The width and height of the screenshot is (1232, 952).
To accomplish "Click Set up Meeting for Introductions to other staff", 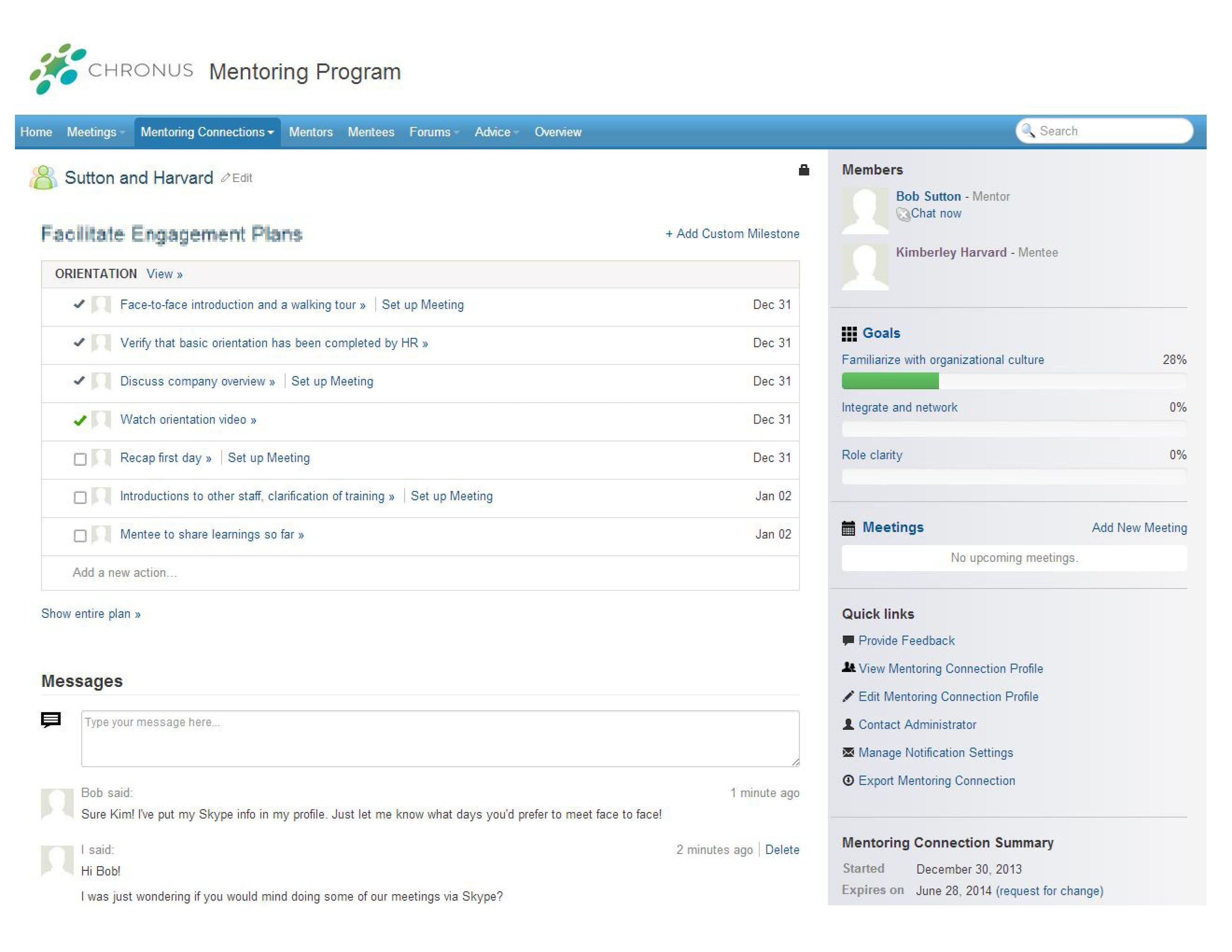I will [451, 496].
